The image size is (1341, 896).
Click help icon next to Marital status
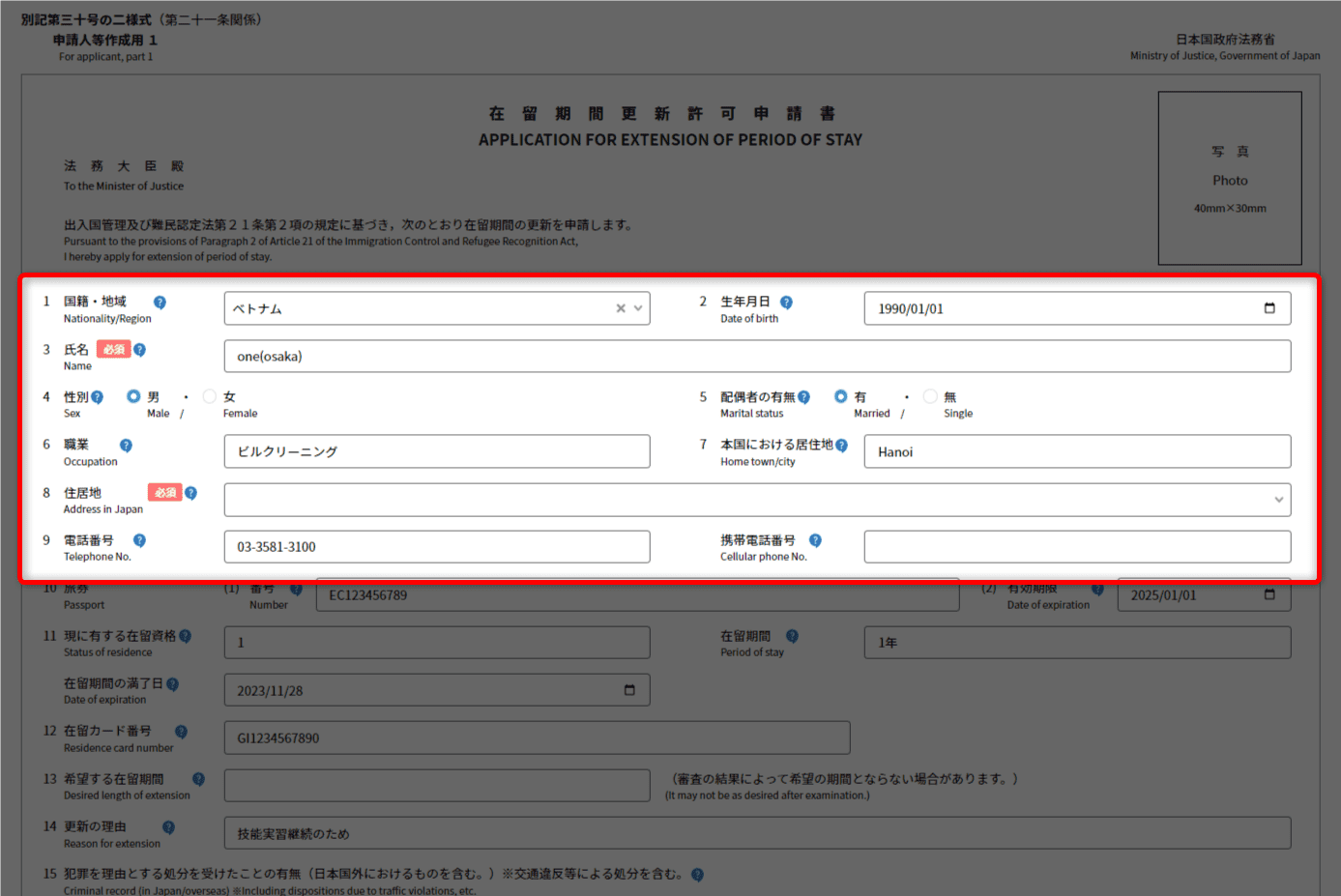803,397
